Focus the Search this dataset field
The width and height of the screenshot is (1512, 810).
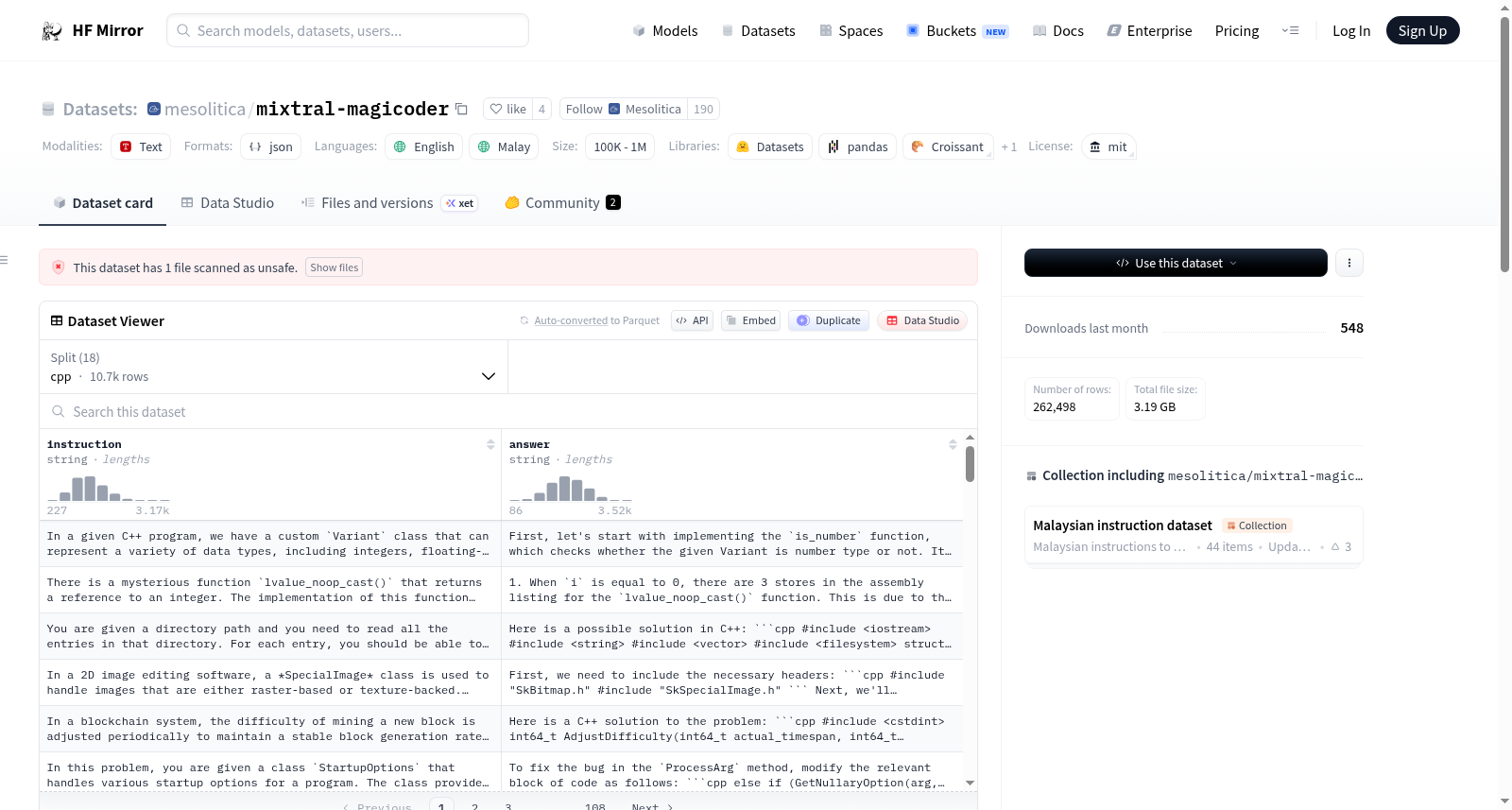(x=508, y=411)
